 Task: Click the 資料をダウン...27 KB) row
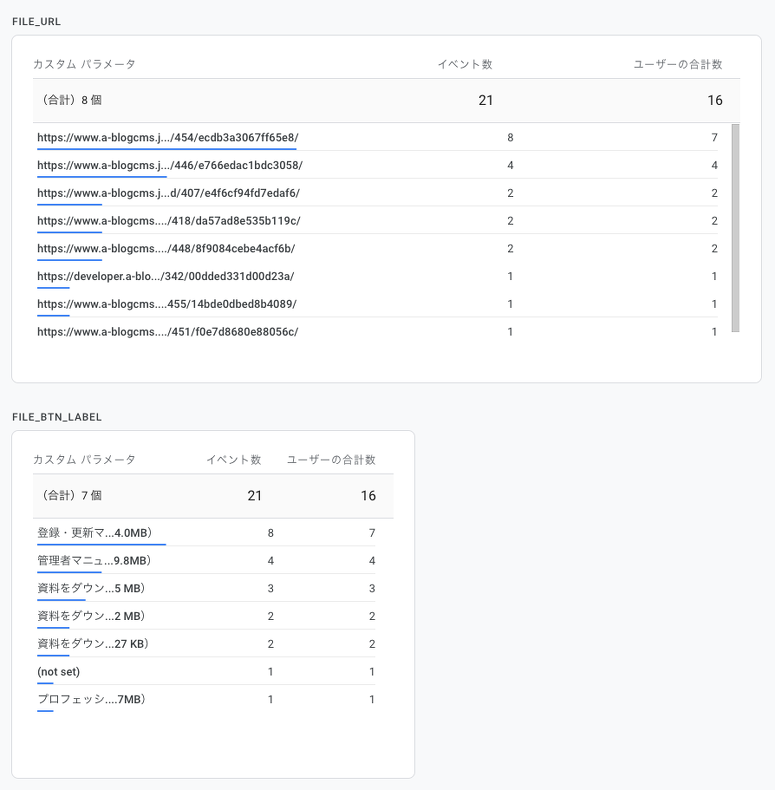coord(93,644)
